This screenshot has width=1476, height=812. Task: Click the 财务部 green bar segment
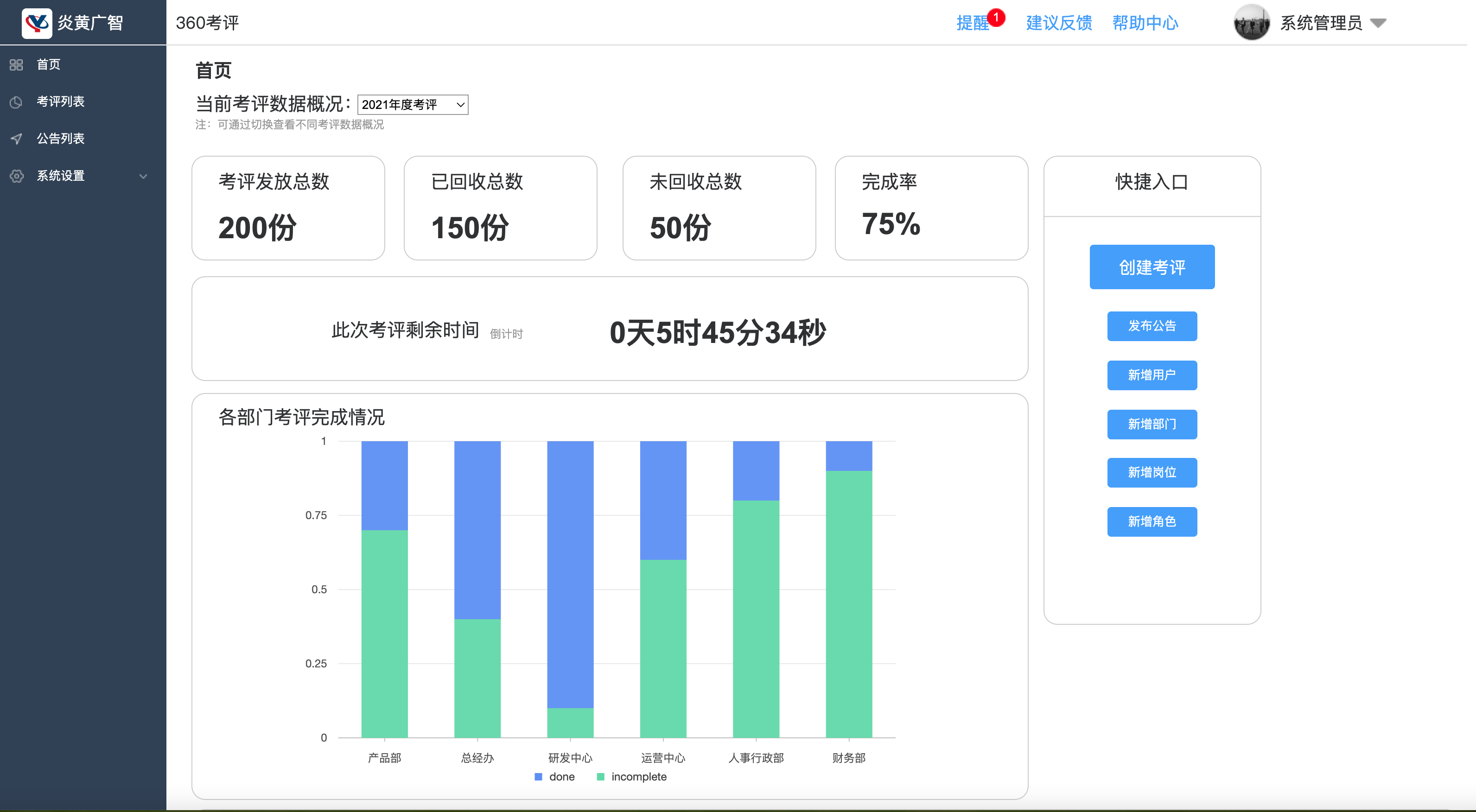tap(849, 604)
